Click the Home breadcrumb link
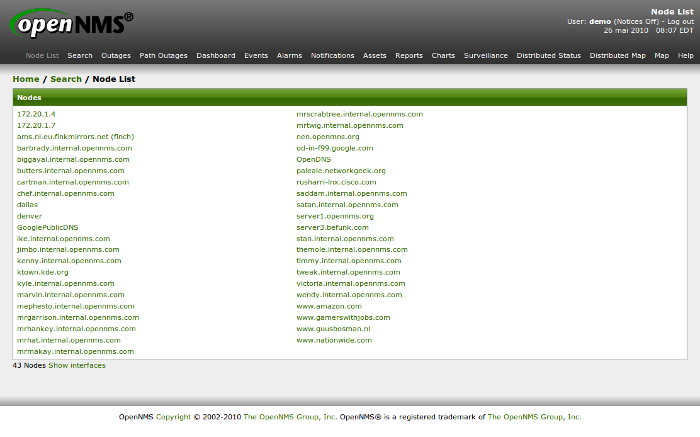The height and width of the screenshot is (437, 700). tap(26, 79)
